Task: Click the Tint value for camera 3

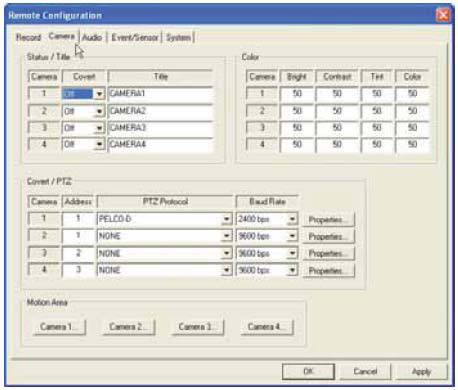Action: [x=377, y=128]
